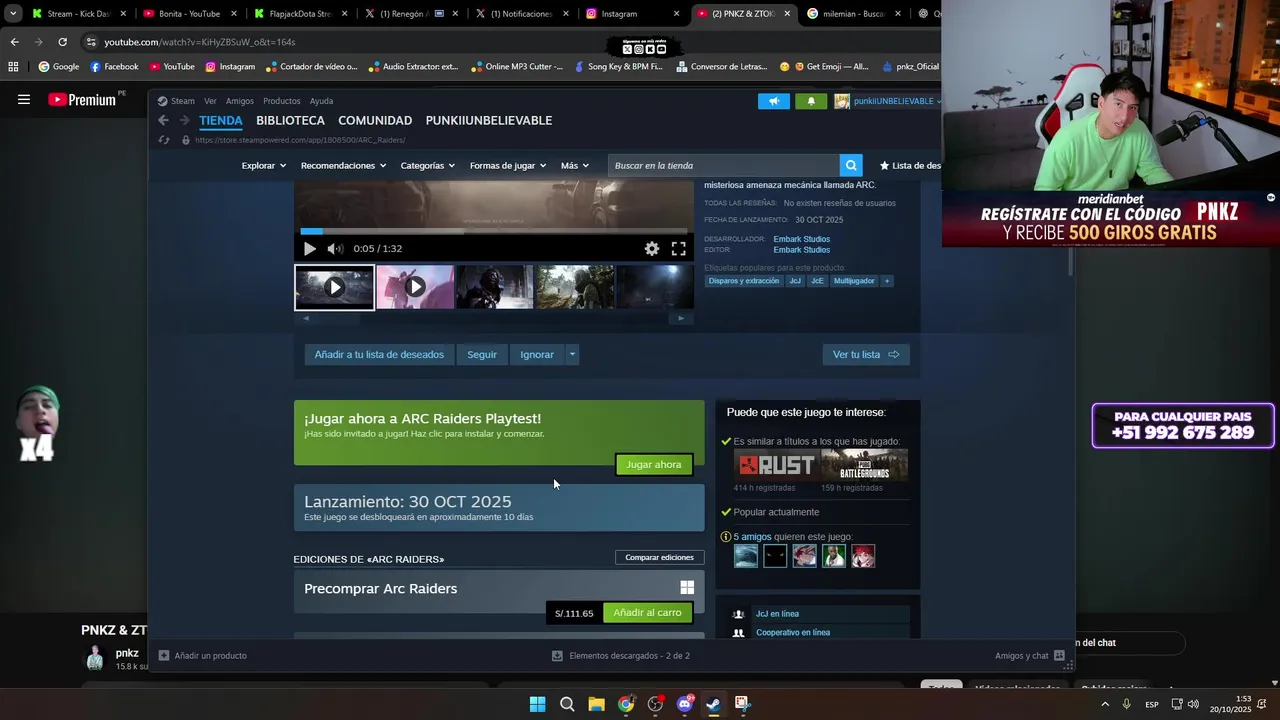Image resolution: width=1280 pixels, height=720 pixels.
Task: Open Amigos y chat panel
Action: (x=1030, y=656)
